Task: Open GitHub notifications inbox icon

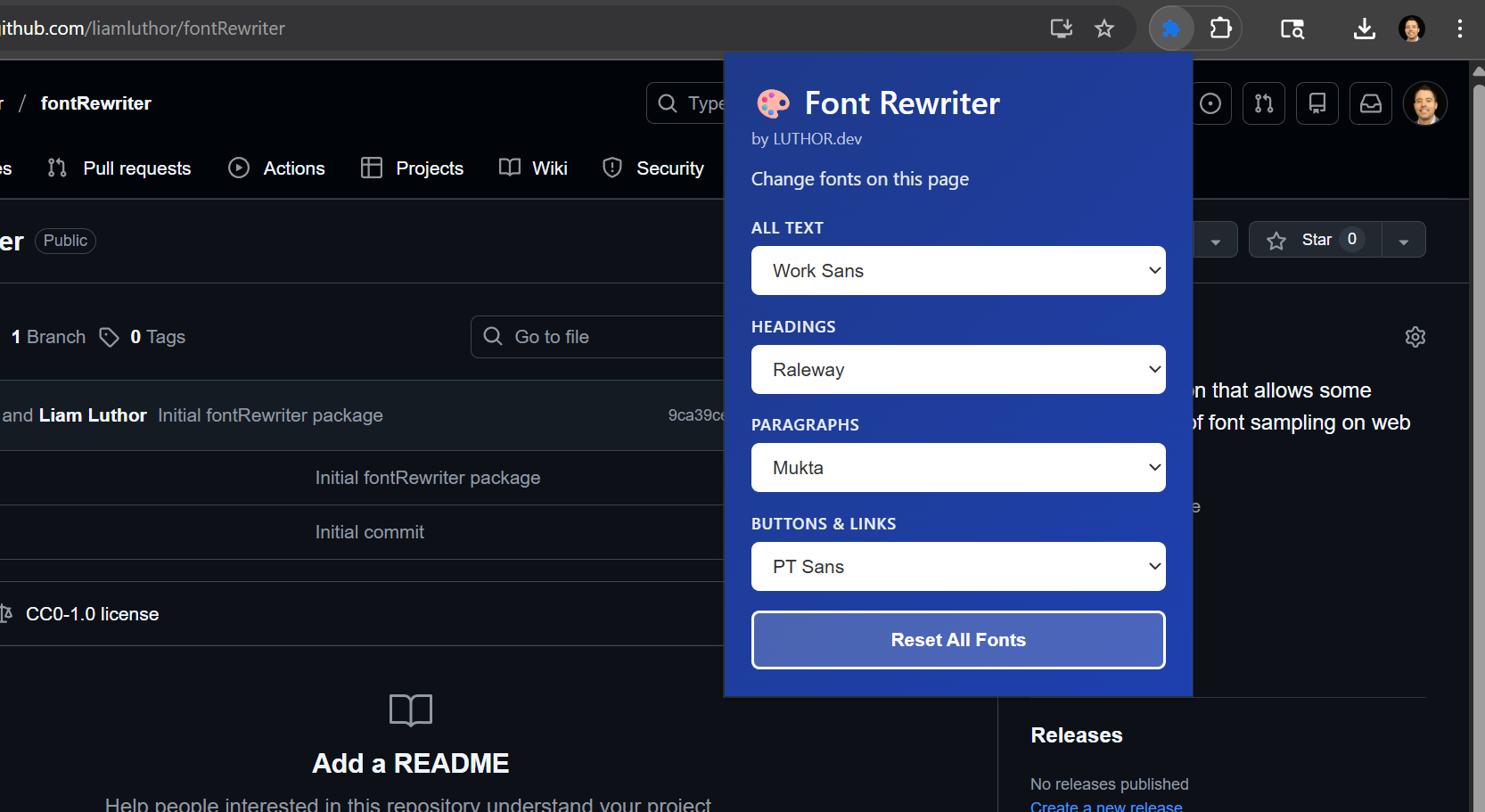Action: [x=1371, y=103]
